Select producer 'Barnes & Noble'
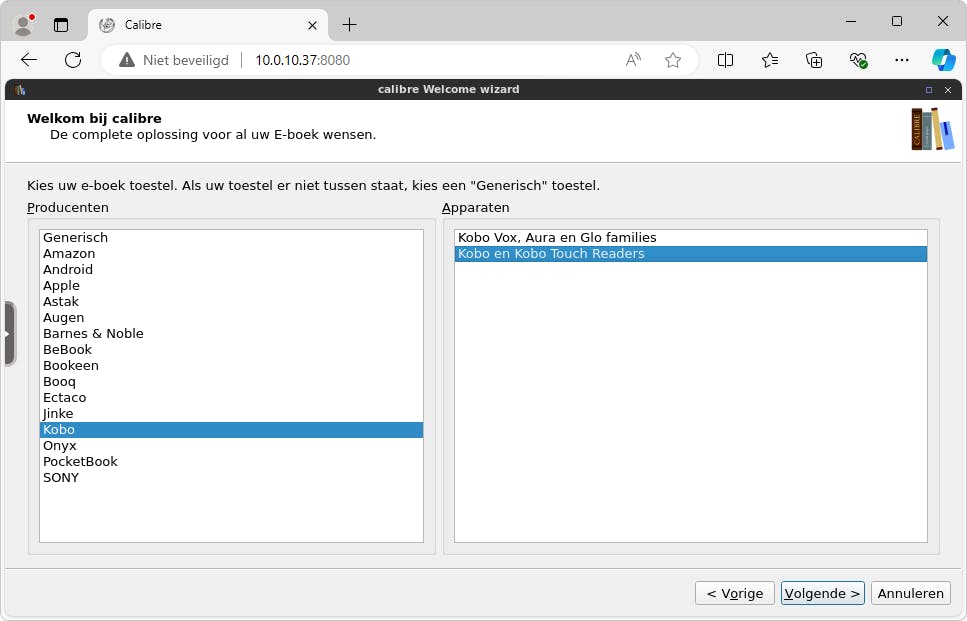The height and width of the screenshot is (621, 967). pyautogui.click(x=231, y=334)
